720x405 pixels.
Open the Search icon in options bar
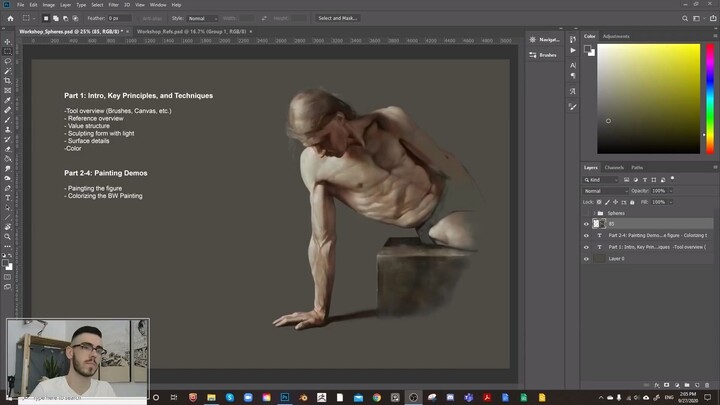click(685, 18)
